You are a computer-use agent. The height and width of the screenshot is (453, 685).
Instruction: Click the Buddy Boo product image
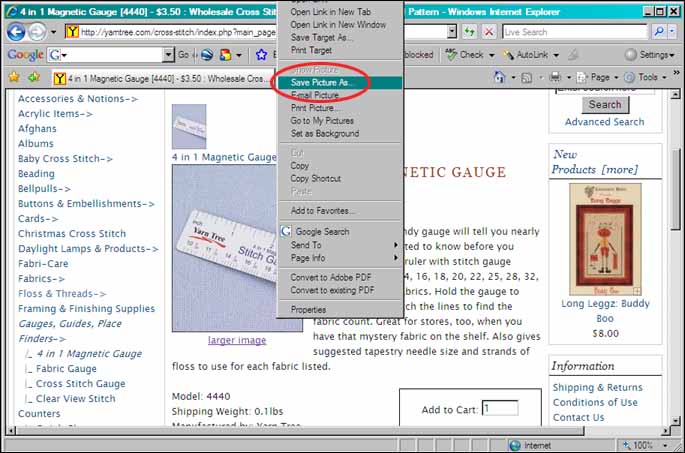coord(605,239)
